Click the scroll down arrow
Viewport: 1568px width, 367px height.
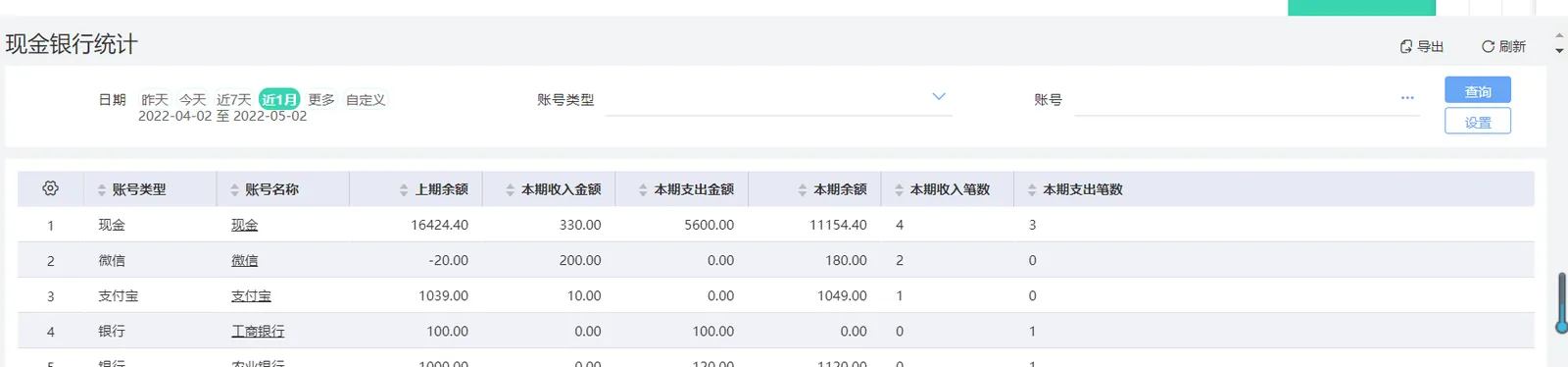tap(1559, 51)
